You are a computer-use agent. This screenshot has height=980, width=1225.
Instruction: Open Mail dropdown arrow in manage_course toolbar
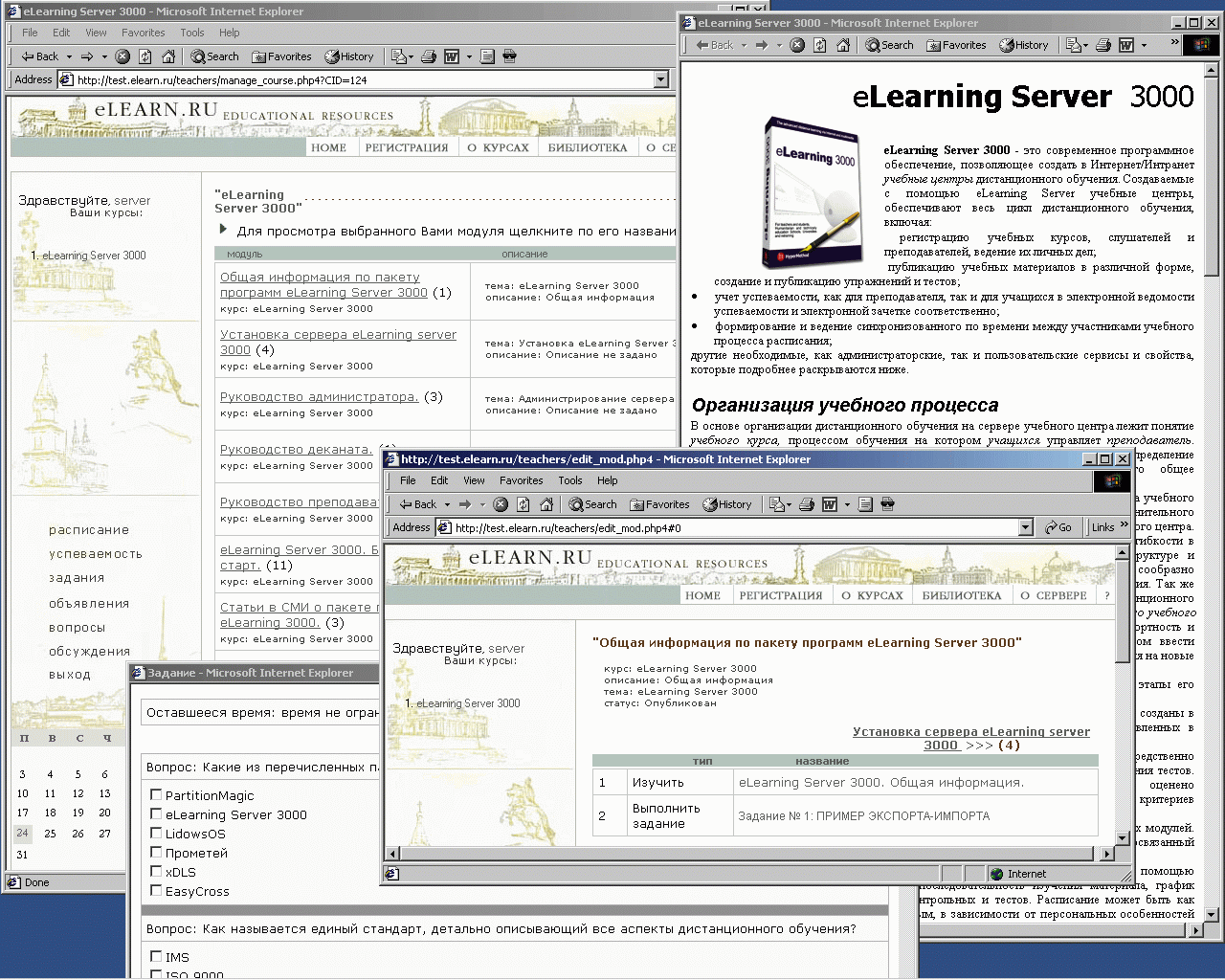[412, 56]
